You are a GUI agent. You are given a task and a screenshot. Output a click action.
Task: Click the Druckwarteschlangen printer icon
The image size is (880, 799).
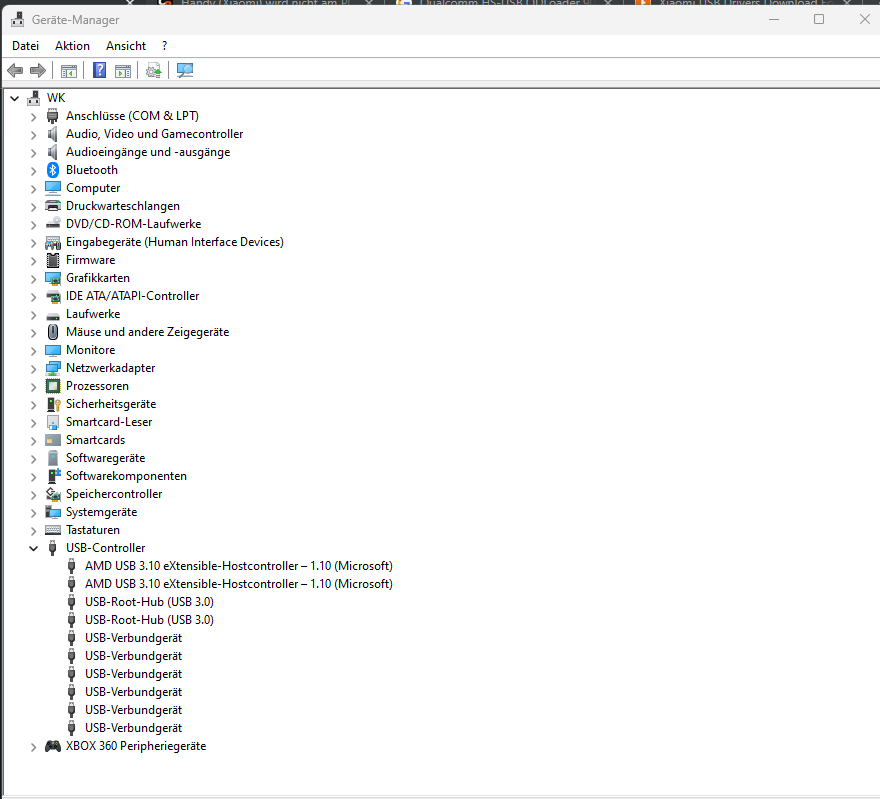click(x=53, y=206)
